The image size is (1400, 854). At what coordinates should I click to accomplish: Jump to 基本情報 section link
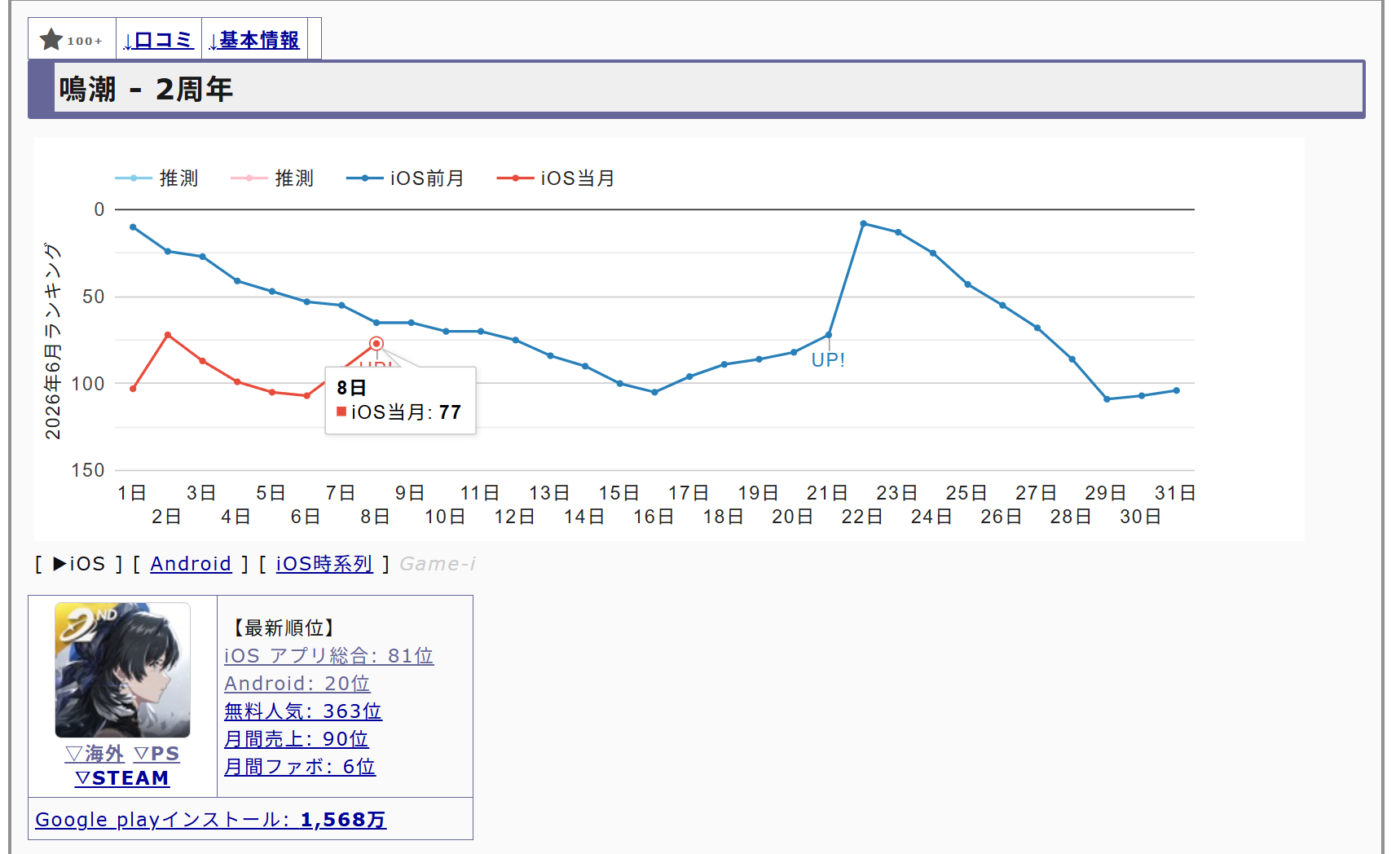click(x=254, y=40)
